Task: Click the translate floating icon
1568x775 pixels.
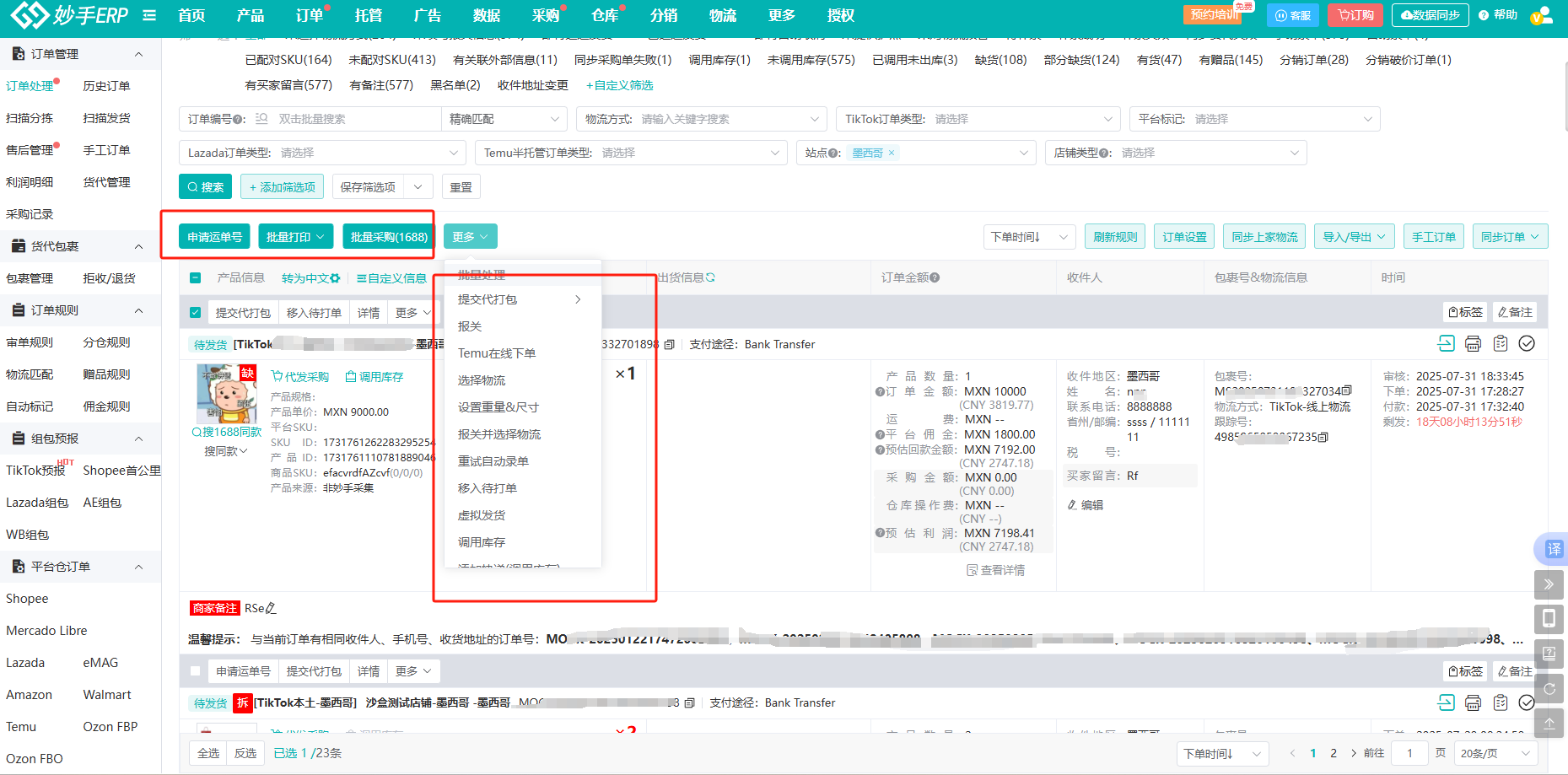Action: click(x=1553, y=549)
